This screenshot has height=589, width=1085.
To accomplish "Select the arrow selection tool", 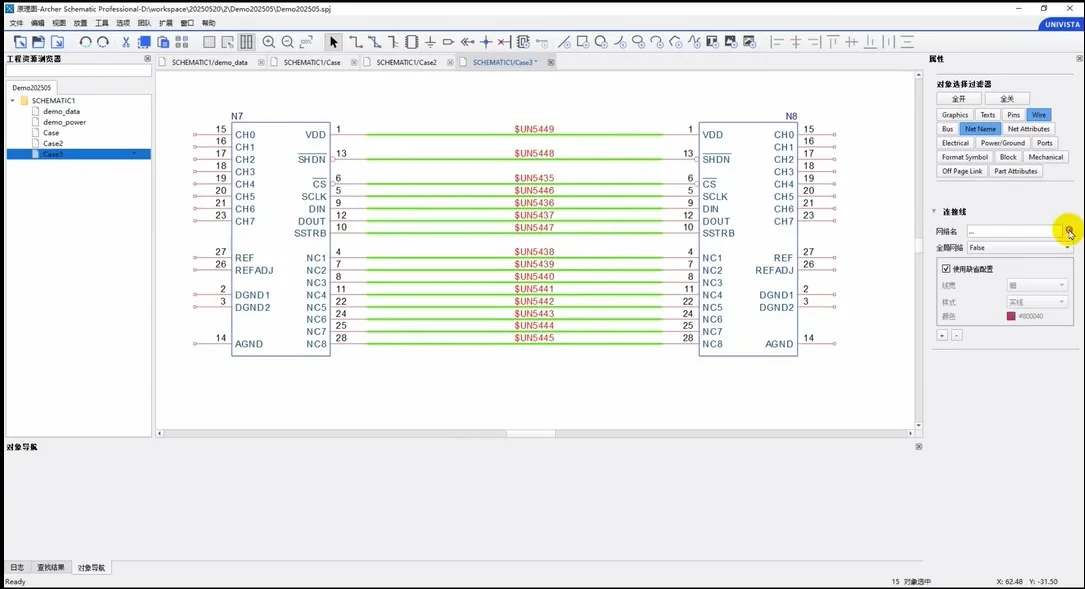I will pos(333,42).
